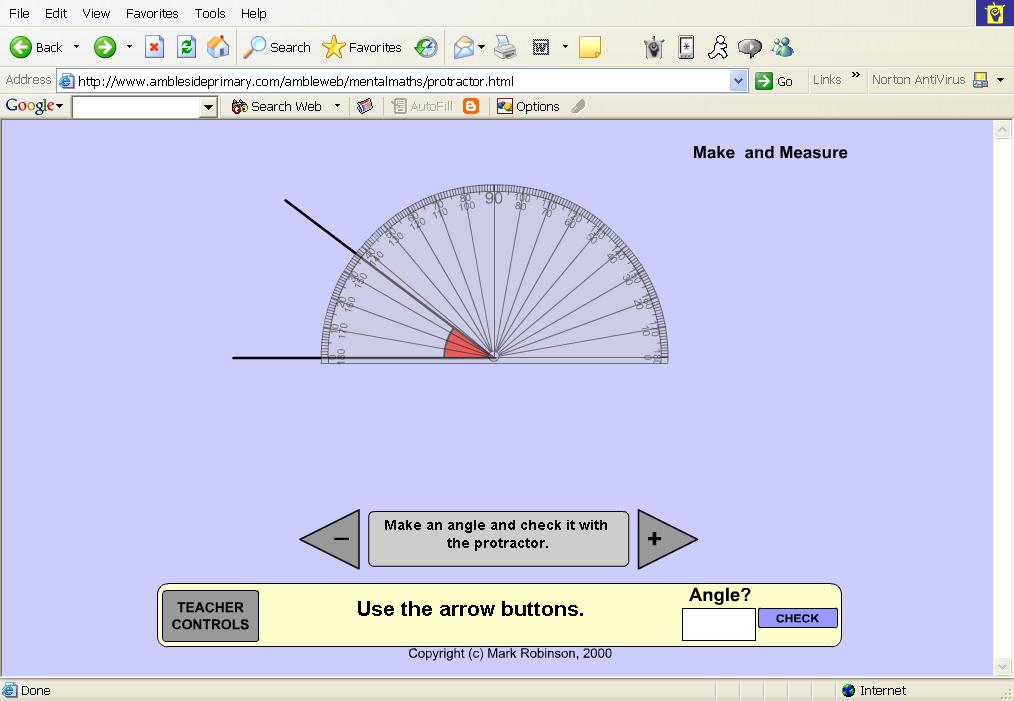Click the Google highlighter pen icon
Screen dimensions: 1014x701
[x=578, y=106]
